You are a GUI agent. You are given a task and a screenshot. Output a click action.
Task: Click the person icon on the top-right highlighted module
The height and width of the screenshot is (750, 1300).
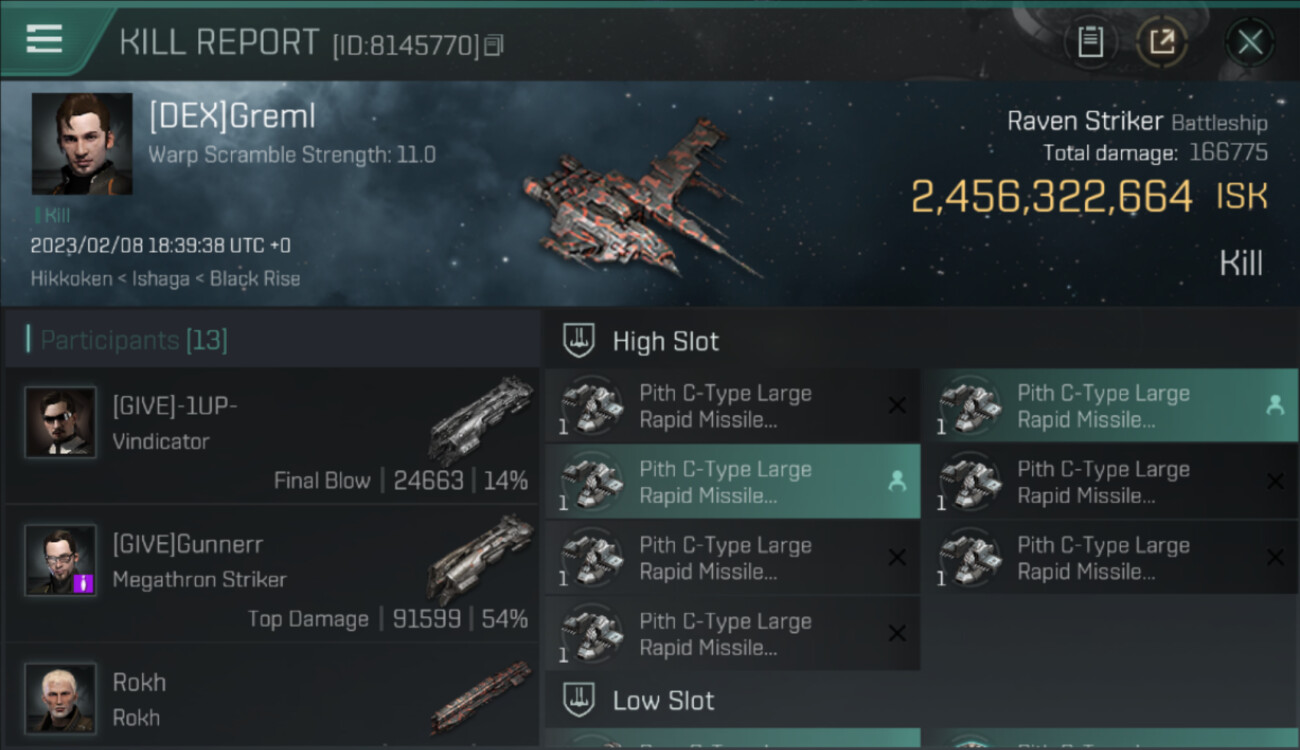point(1275,405)
